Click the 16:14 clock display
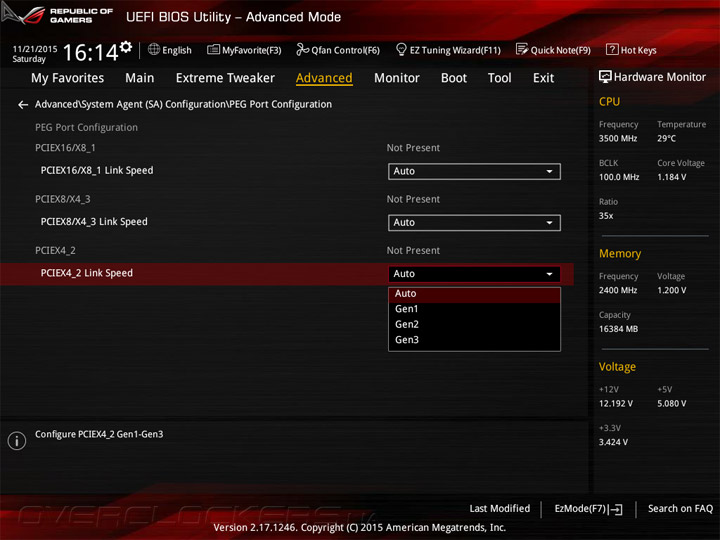 [90, 53]
